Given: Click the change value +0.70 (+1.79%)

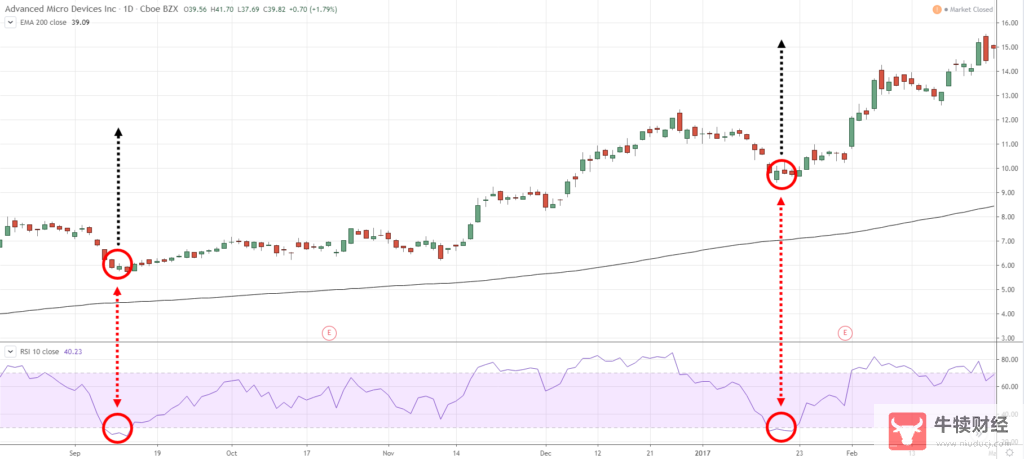Looking at the screenshot, I should tap(313, 9).
